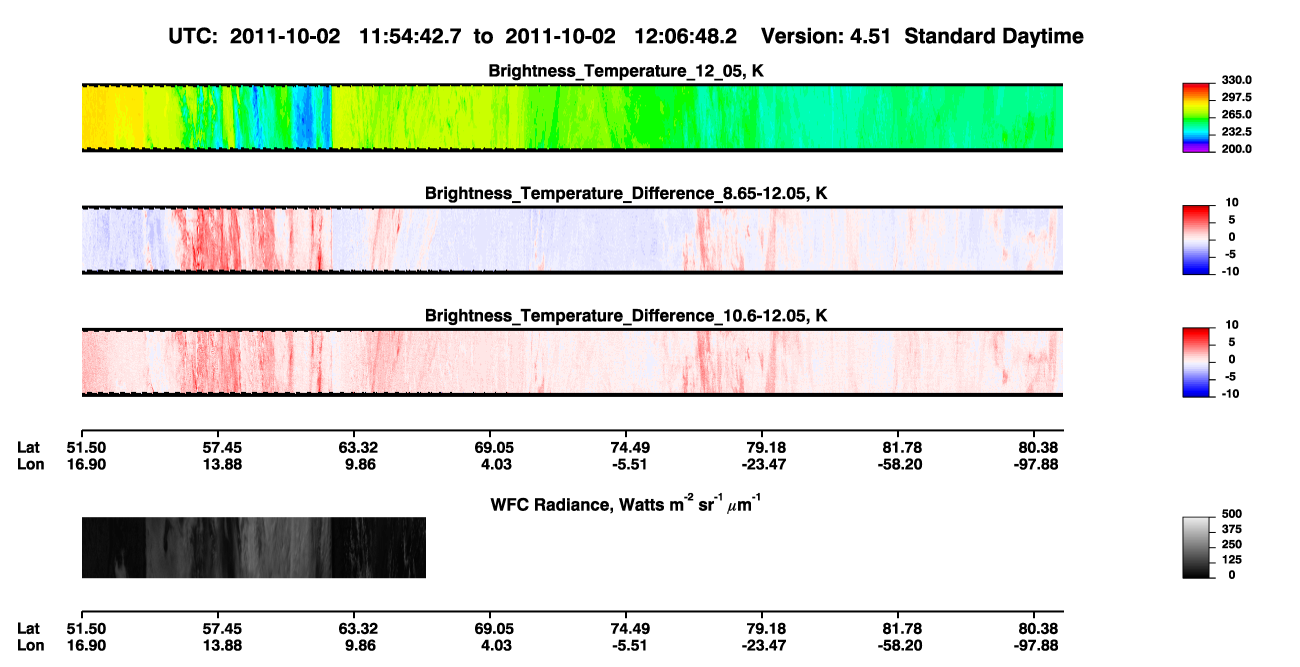Click latitude 81.78 on axis below WFC image
This screenshot has height=667, width=1300.
pos(900,628)
